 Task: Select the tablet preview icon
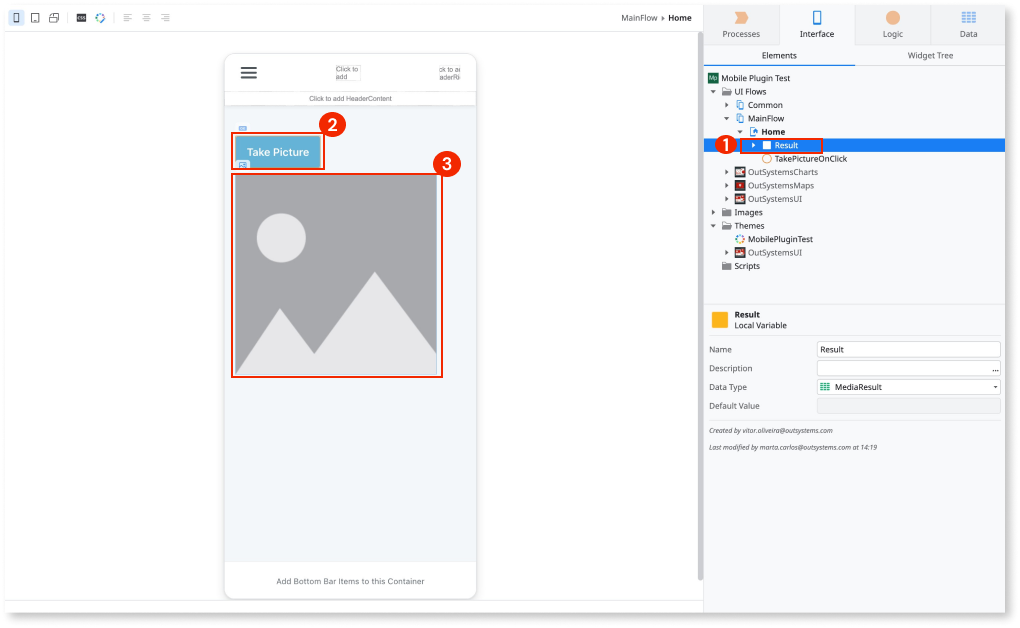34,17
